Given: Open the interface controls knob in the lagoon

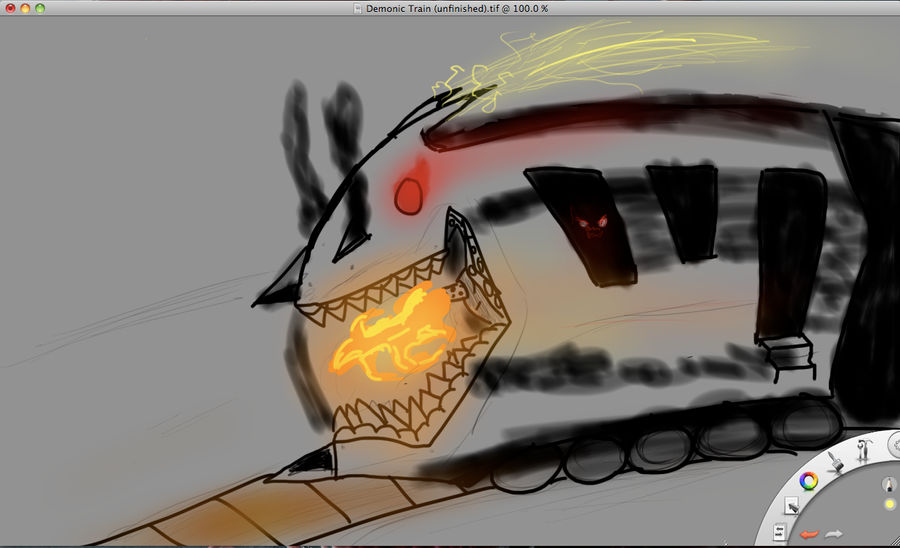Looking at the screenshot, I should point(894,444).
